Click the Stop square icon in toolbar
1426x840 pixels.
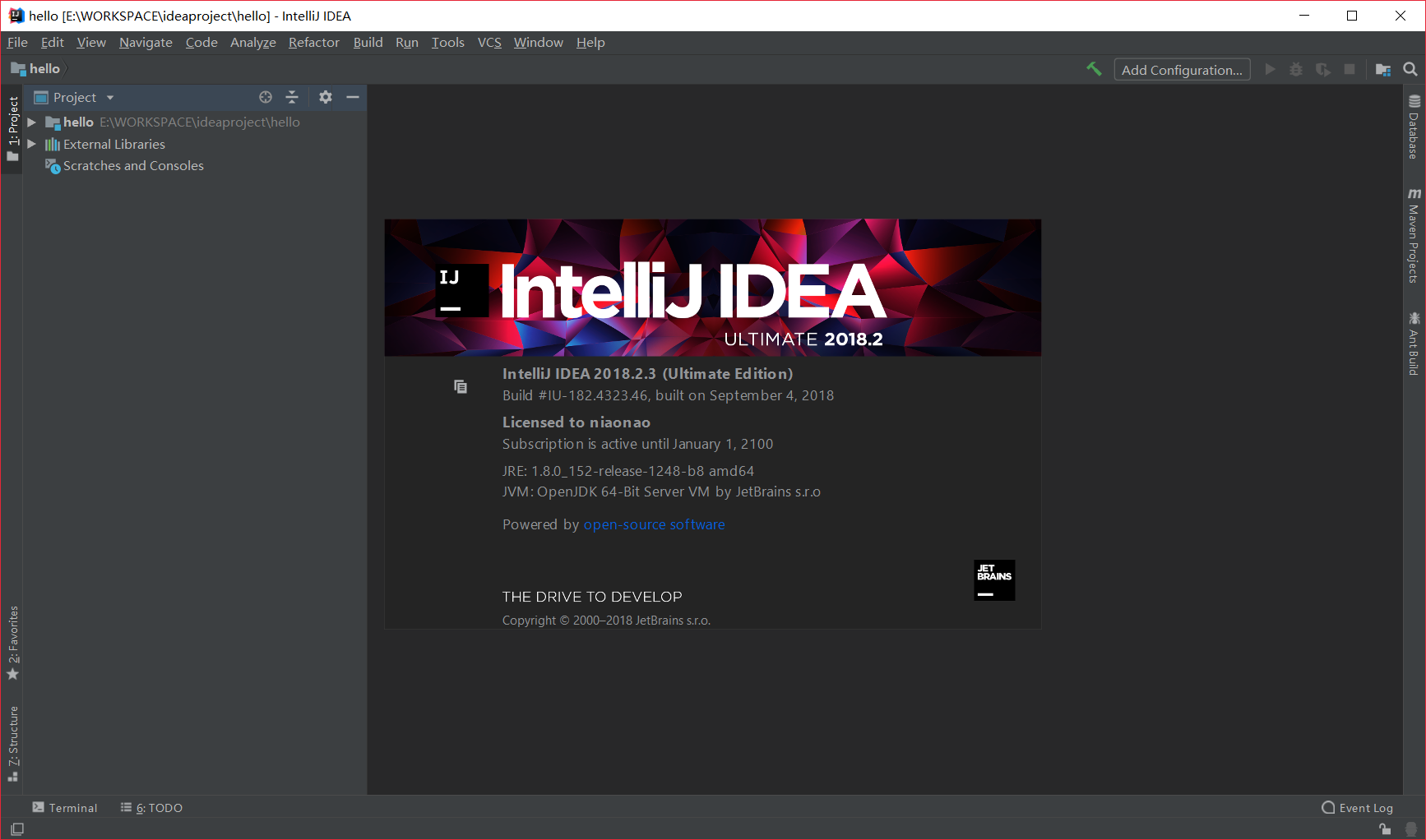(x=1350, y=70)
